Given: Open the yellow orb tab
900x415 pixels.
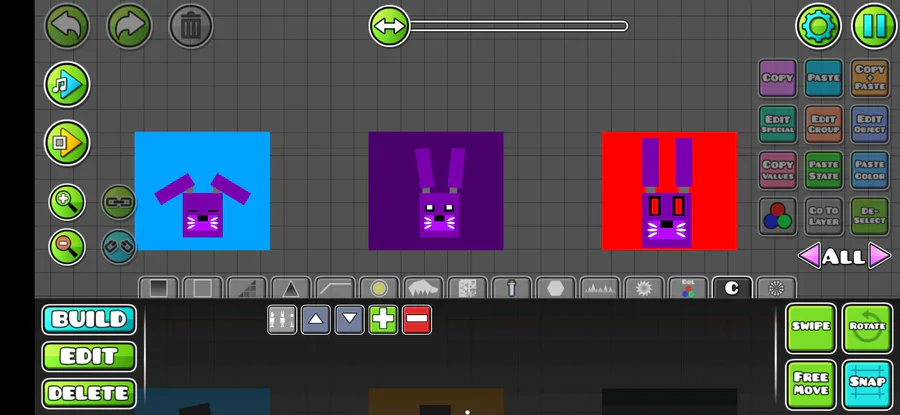Looking at the screenshot, I should 379,288.
